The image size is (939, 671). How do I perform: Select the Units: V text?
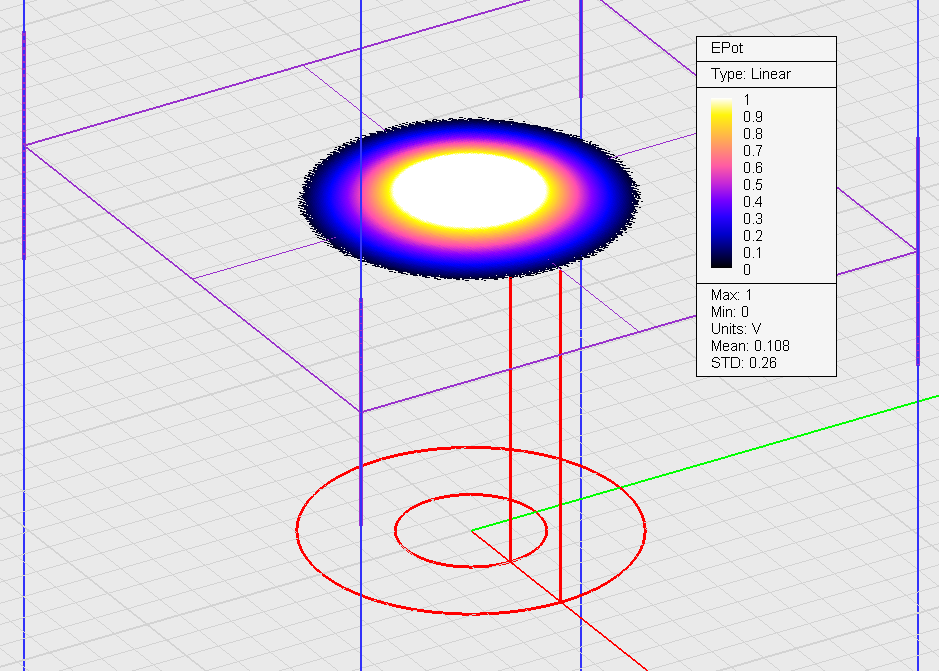[x=735, y=329]
